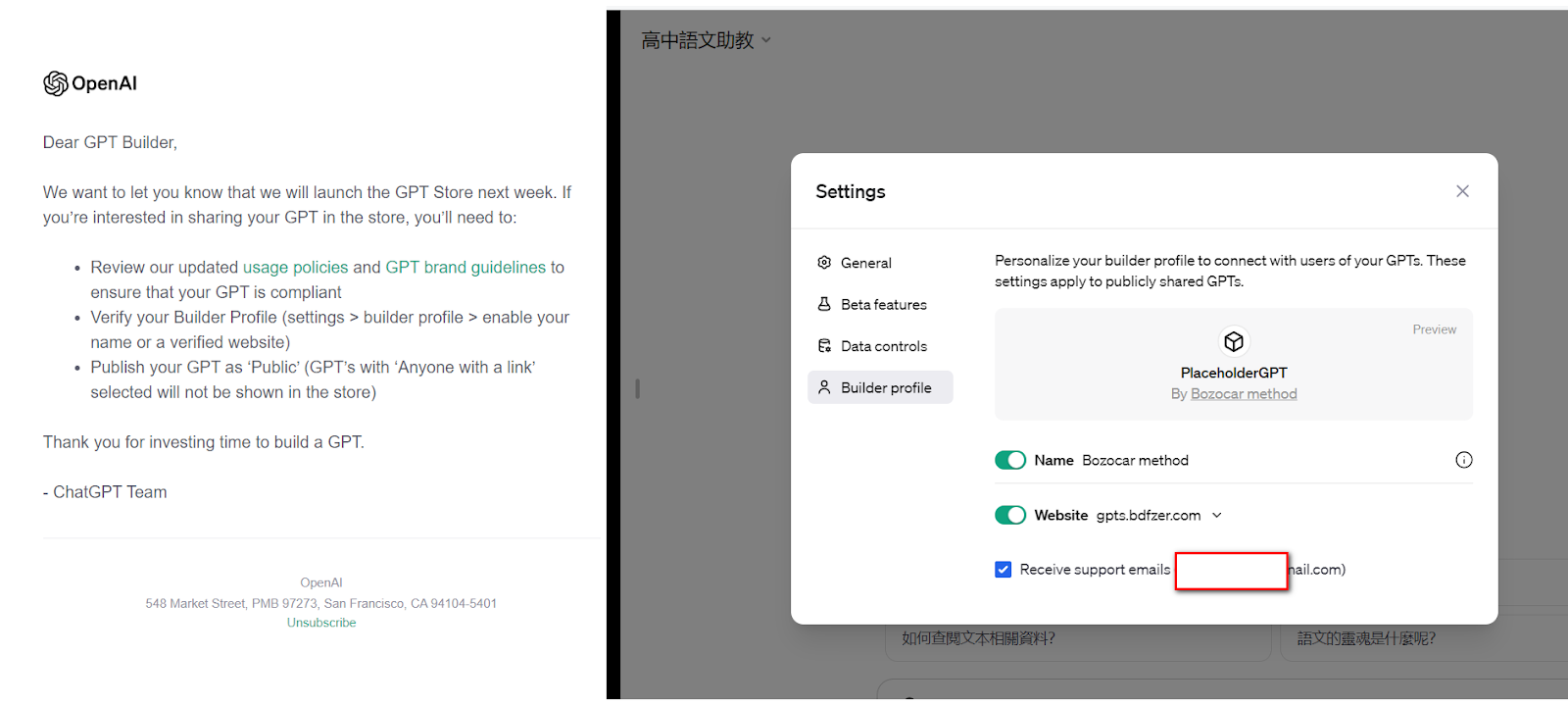Uncheck Receive support emails checkbox
1568x706 pixels.
pyautogui.click(x=1003, y=570)
